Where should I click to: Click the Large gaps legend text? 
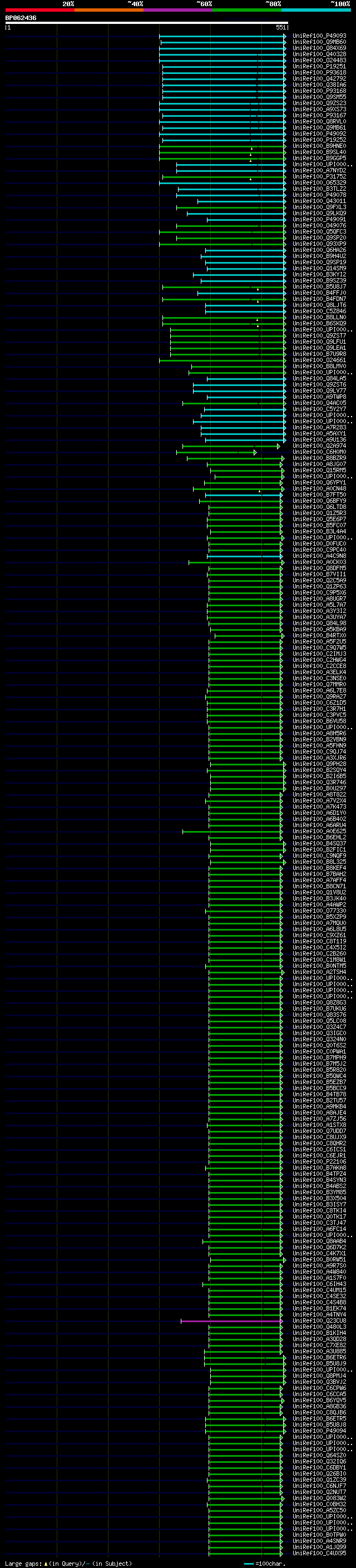coord(68,1564)
